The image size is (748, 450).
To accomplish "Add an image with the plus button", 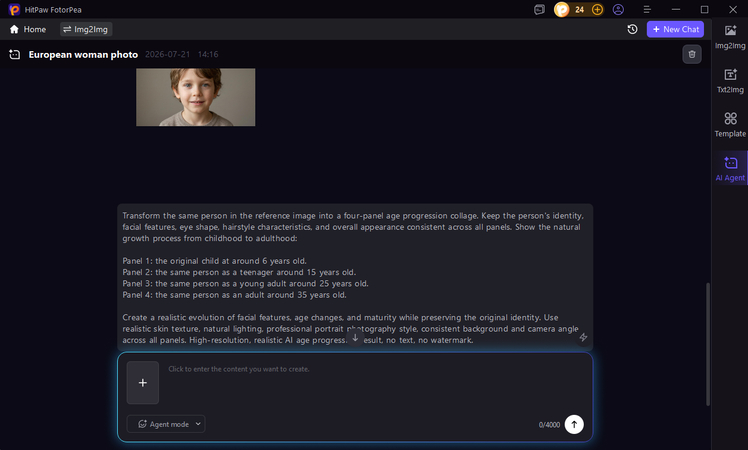I will pyautogui.click(x=143, y=383).
